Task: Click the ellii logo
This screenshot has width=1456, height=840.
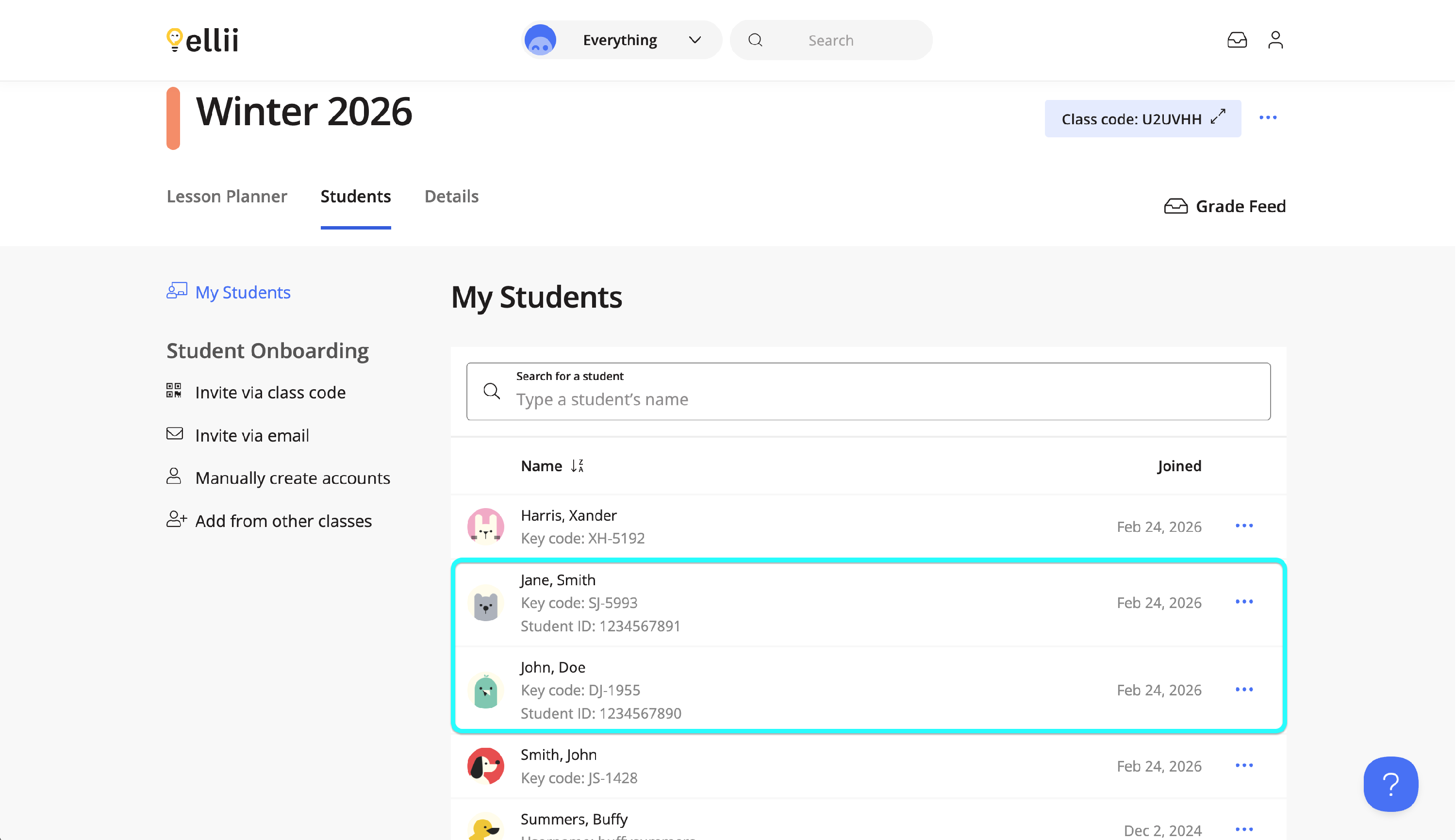Action: coord(202,40)
